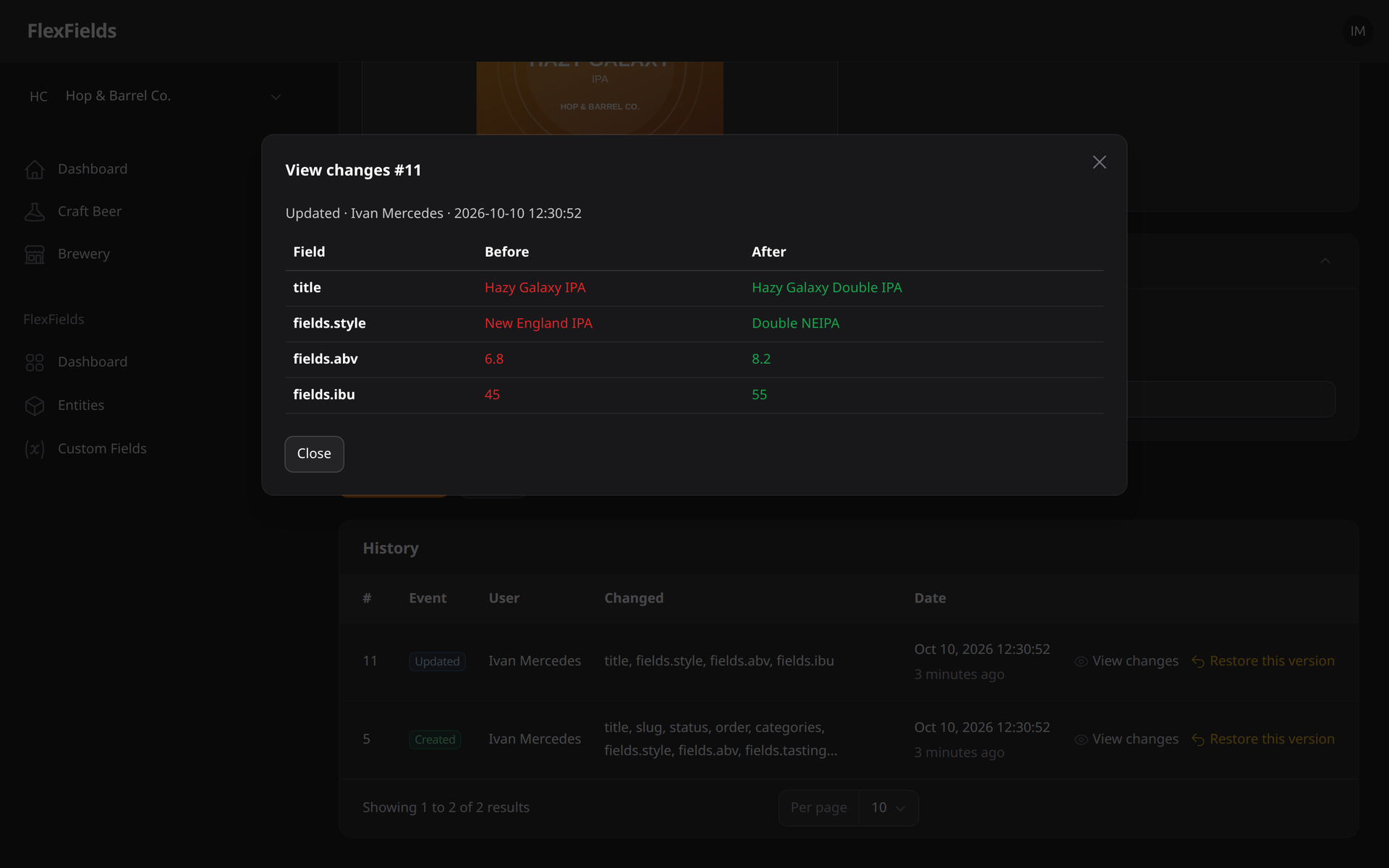Viewport: 1389px width, 868px height.
Task: Click the History section heading
Action: point(391,548)
